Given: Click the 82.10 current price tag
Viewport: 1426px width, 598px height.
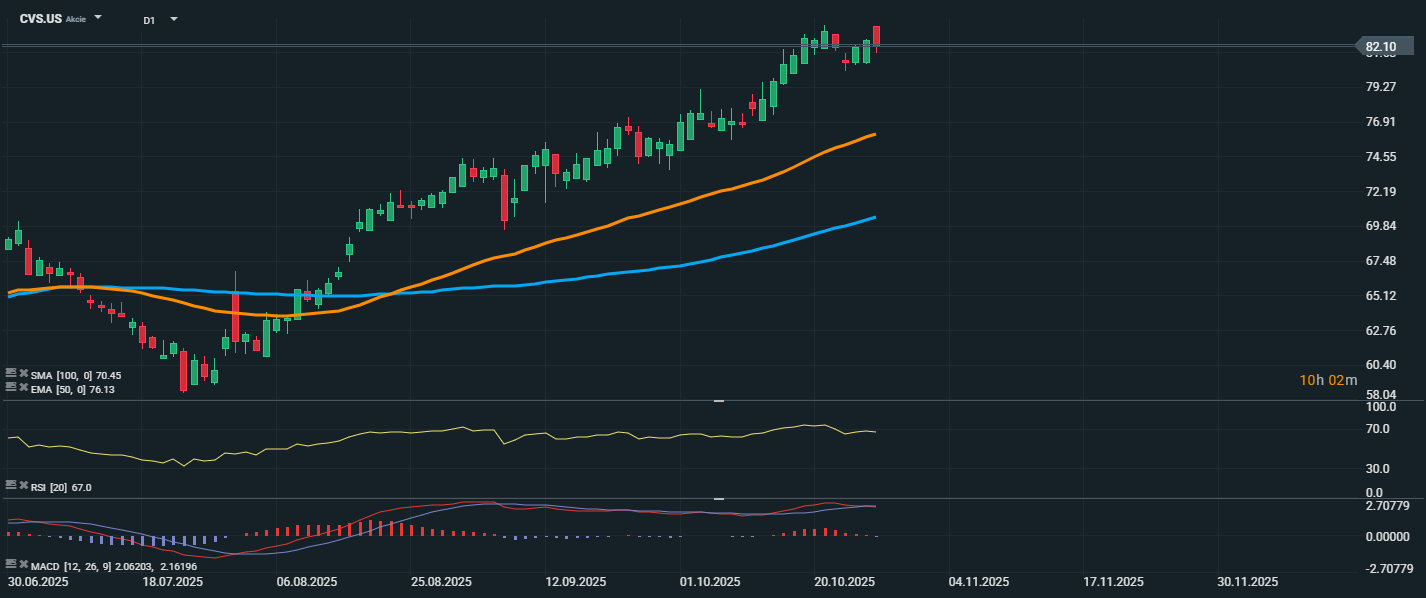Looking at the screenshot, I should pyautogui.click(x=1384, y=46).
